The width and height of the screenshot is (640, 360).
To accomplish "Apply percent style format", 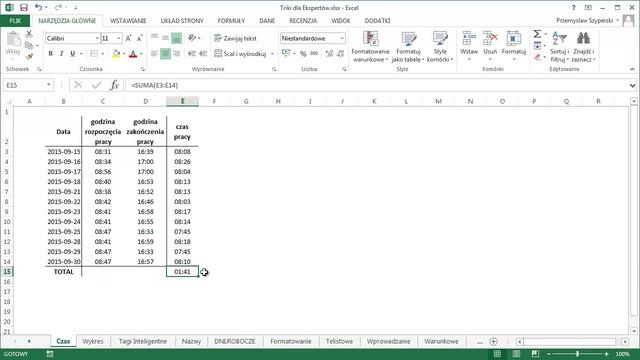I will coord(303,53).
